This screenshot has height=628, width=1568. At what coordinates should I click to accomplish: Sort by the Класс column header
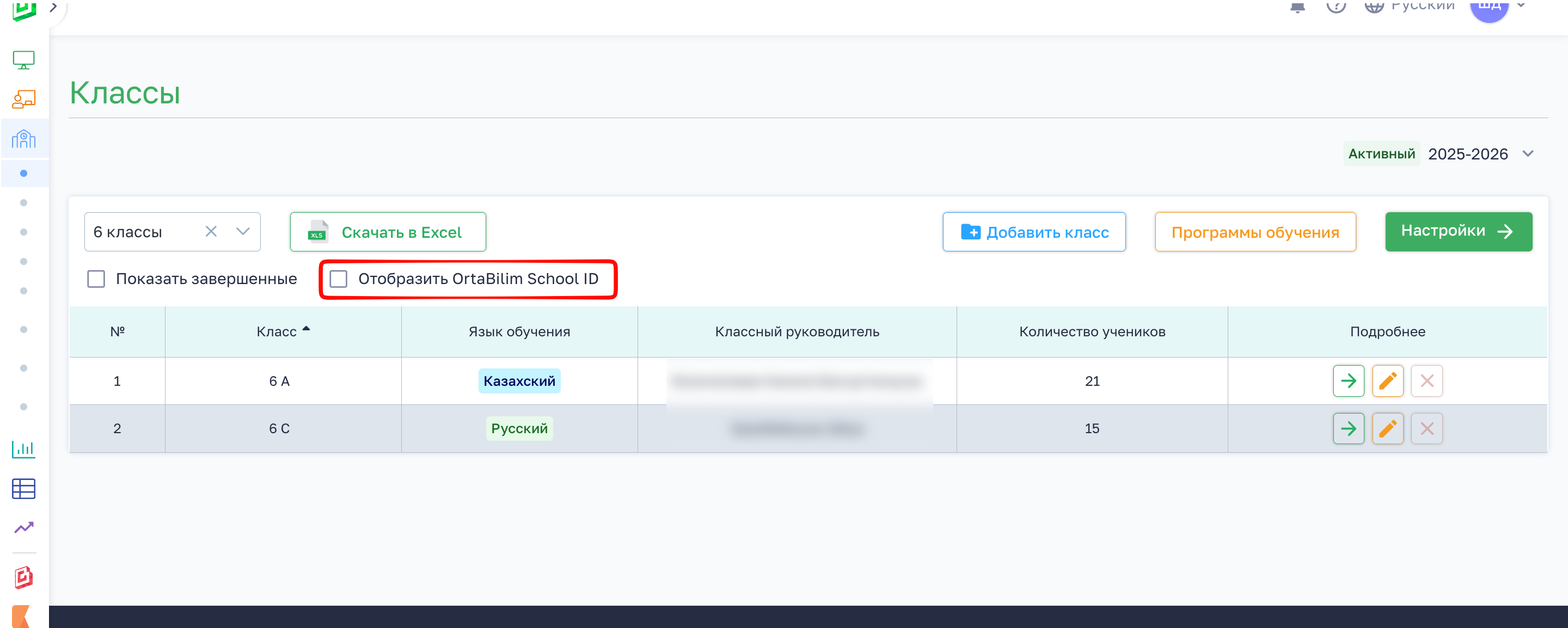tap(283, 331)
